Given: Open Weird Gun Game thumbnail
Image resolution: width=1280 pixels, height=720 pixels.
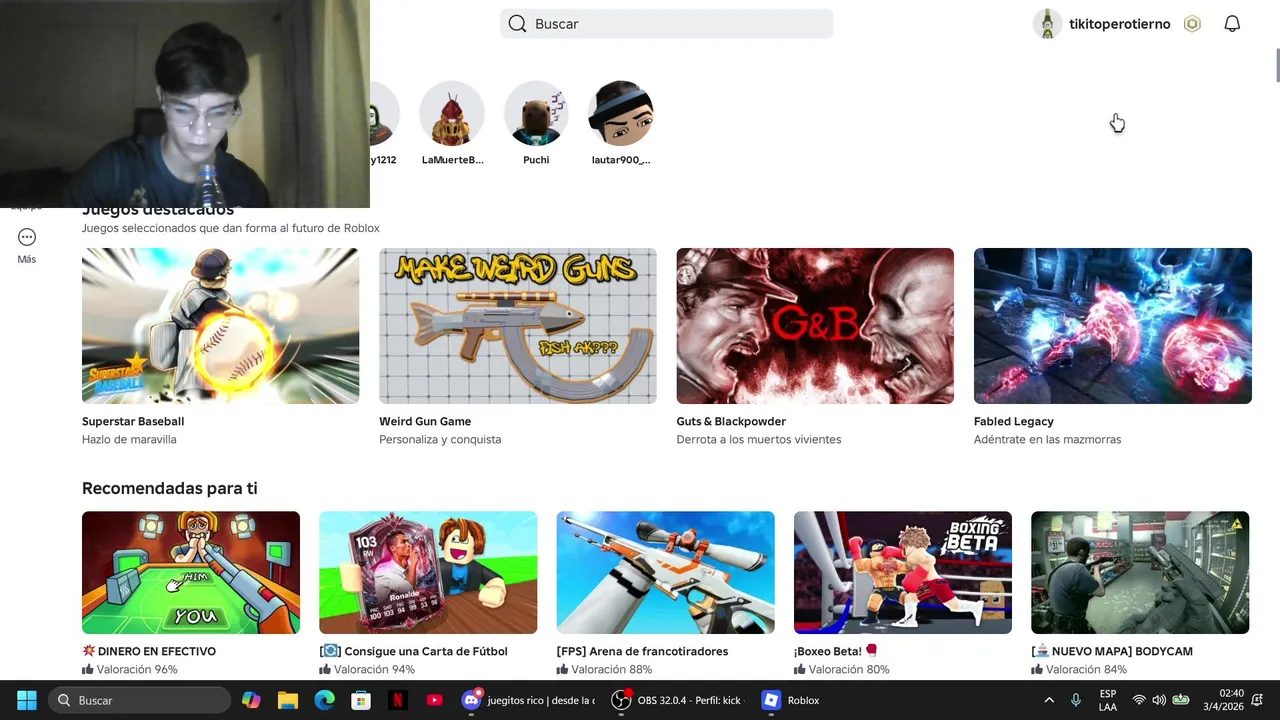Looking at the screenshot, I should (518, 326).
